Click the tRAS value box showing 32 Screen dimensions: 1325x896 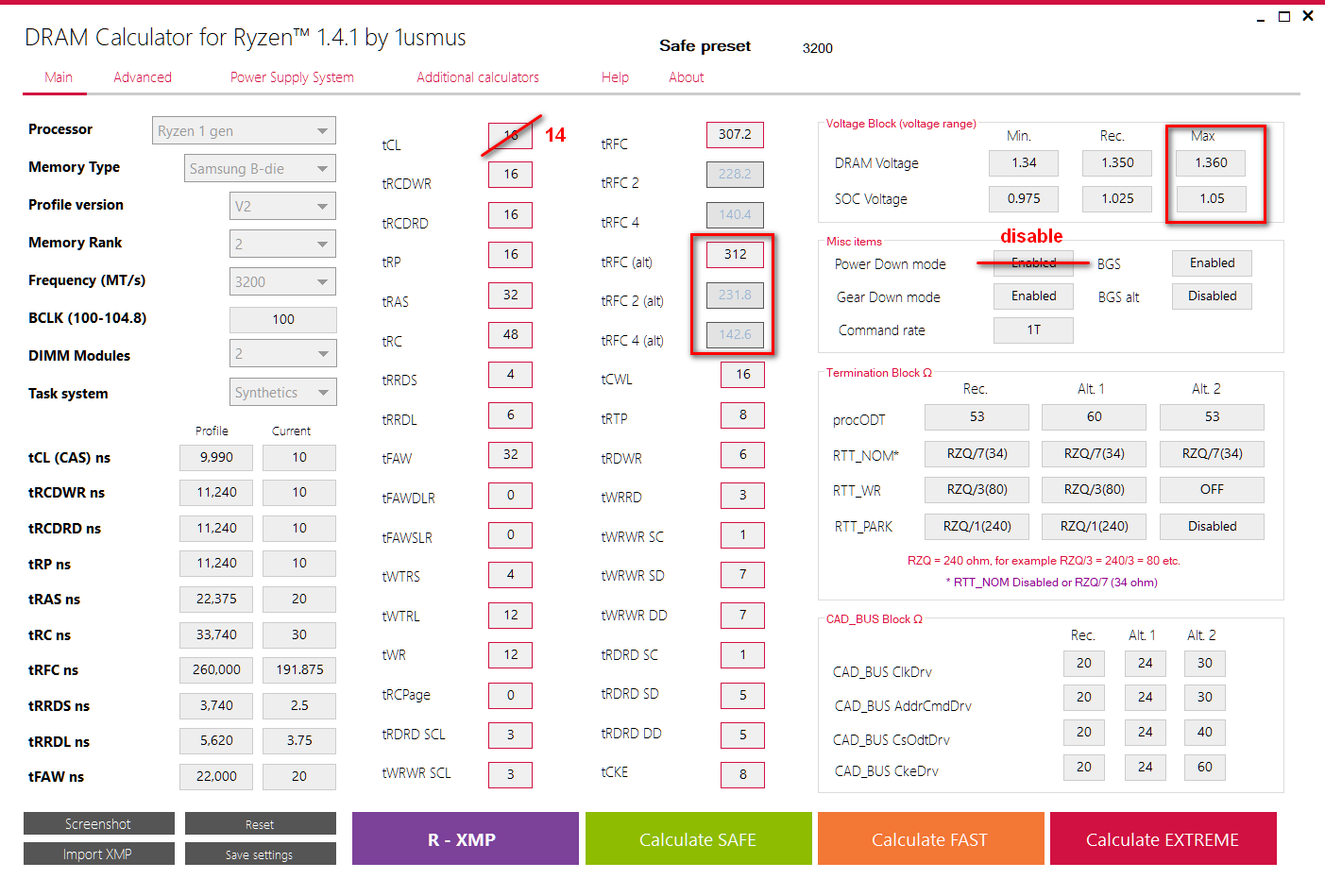[510, 295]
